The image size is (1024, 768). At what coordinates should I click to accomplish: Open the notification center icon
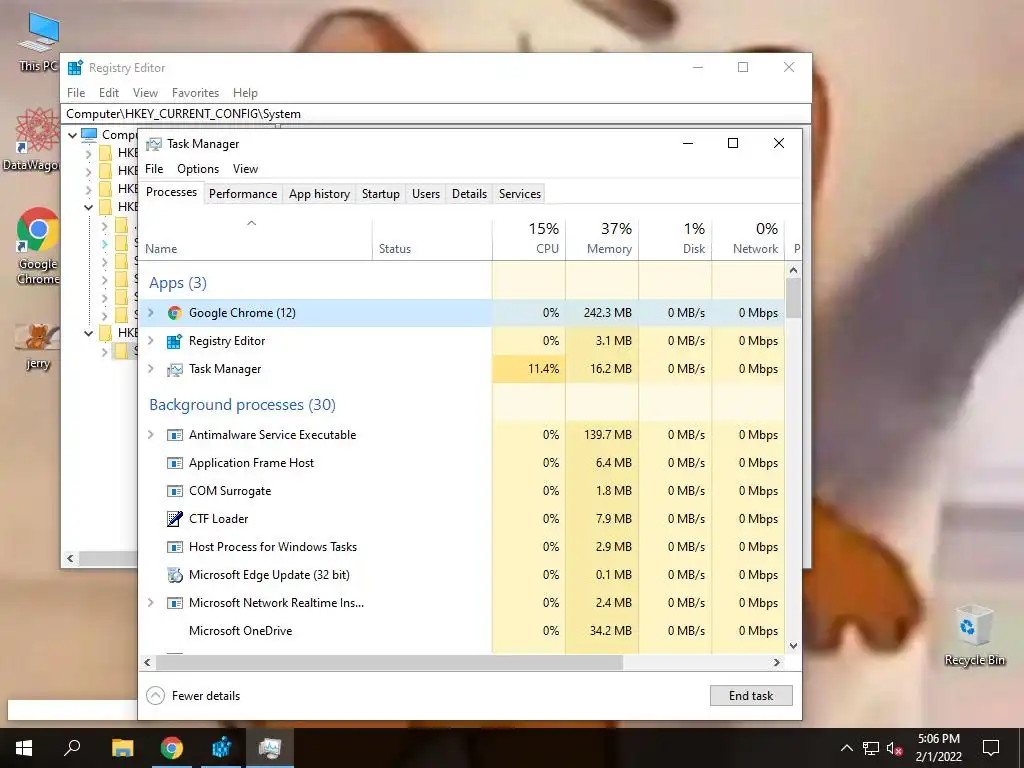[x=991, y=748]
